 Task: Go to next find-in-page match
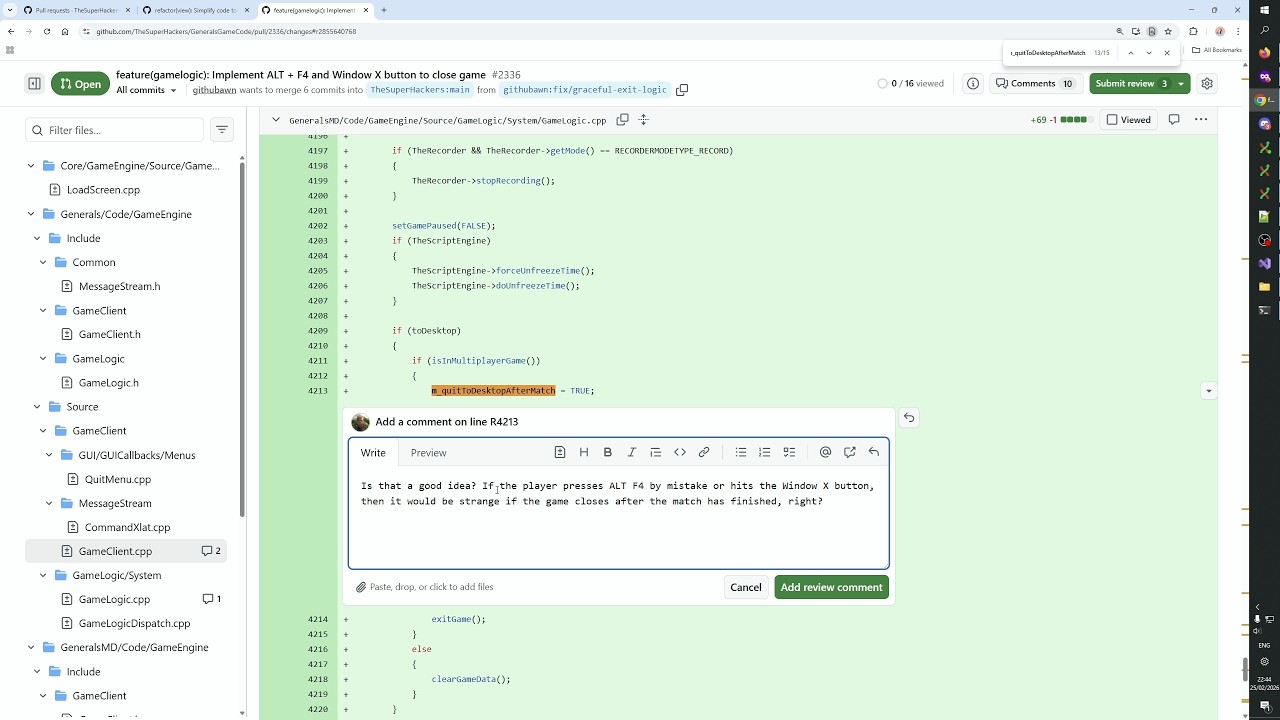(x=1148, y=53)
